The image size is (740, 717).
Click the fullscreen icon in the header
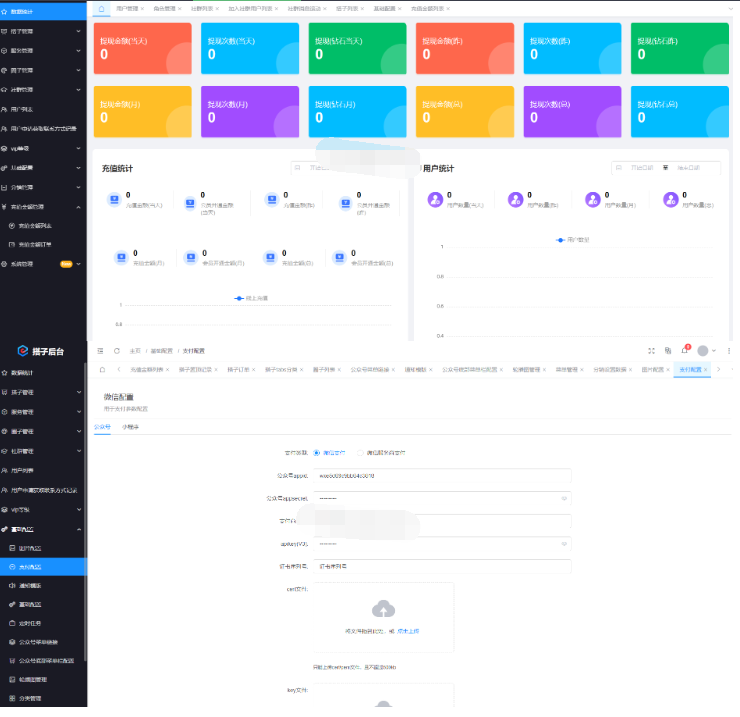(652, 350)
